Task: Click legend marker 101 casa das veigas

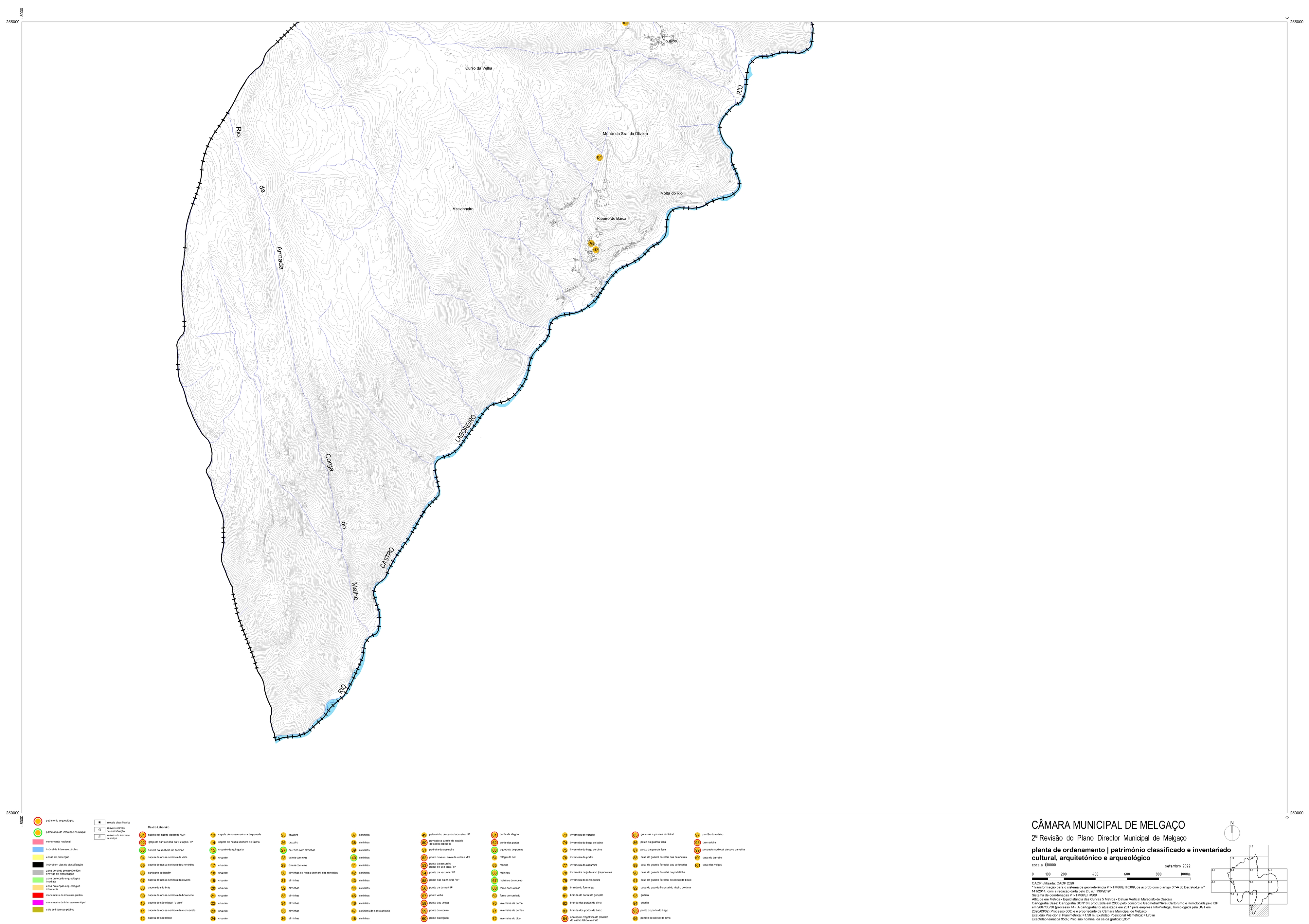Action: point(697,865)
